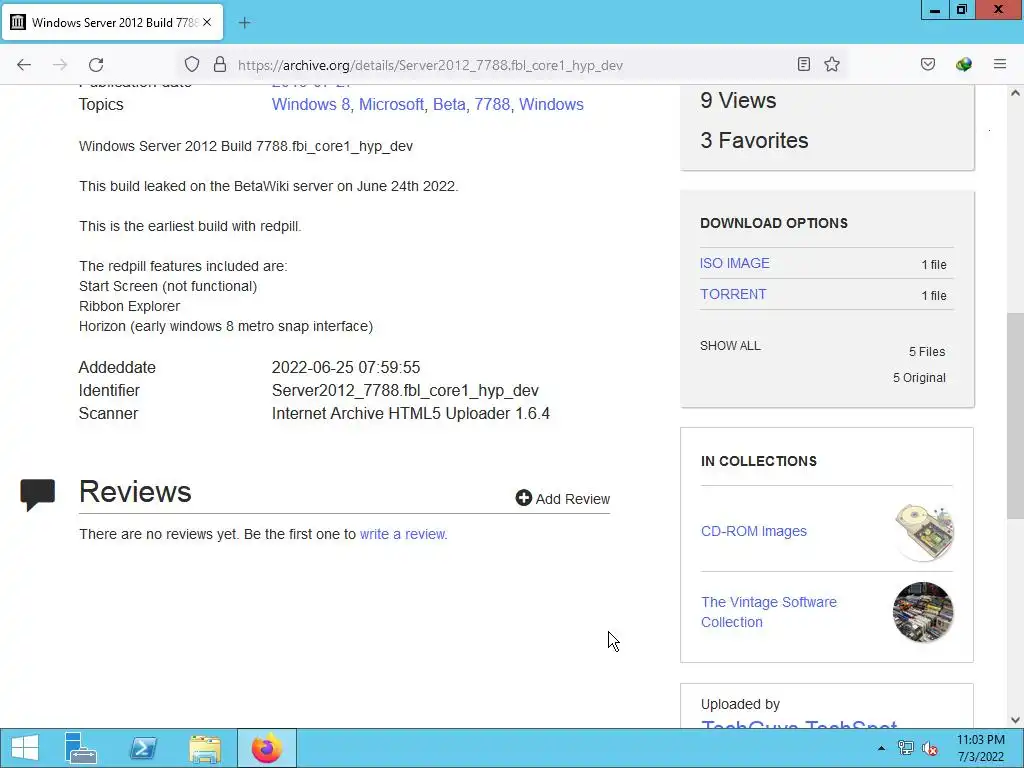Viewport: 1024px width, 768px height.
Task: Click the Reviews speech bubble icon
Action: pyautogui.click(x=38, y=495)
